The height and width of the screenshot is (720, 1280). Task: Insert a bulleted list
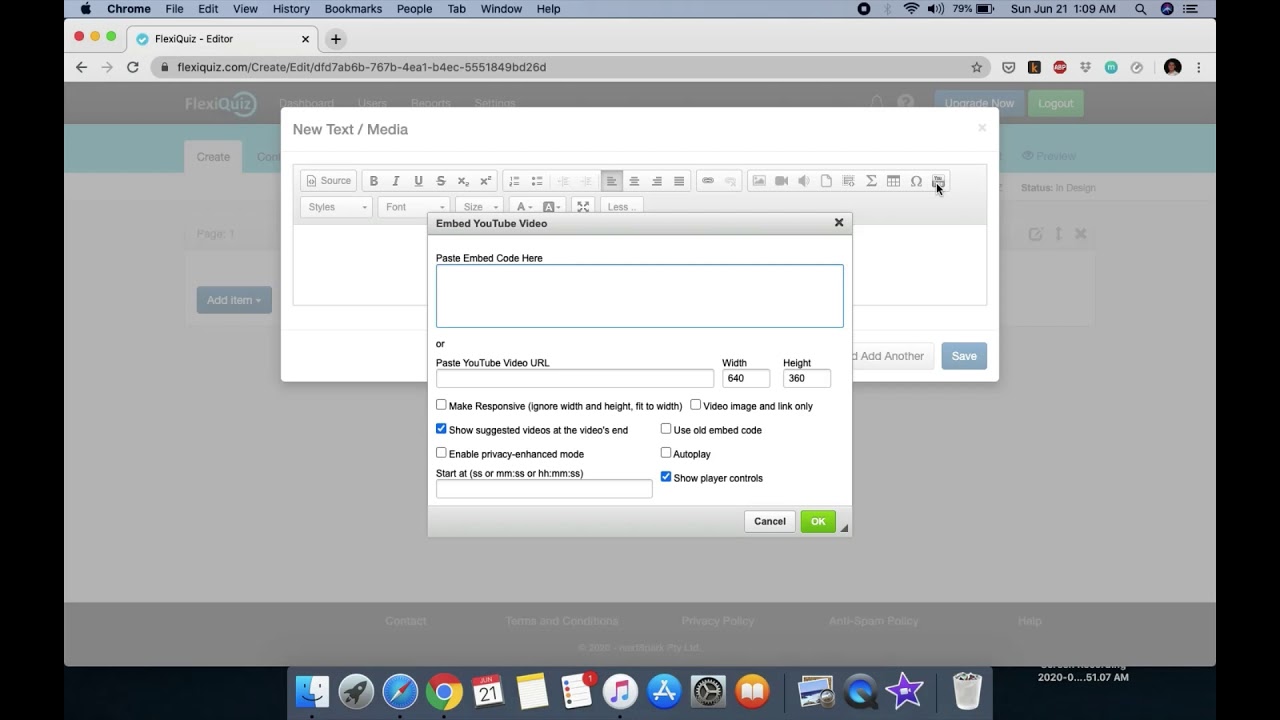pyautogui.click(x=537, y=181)
